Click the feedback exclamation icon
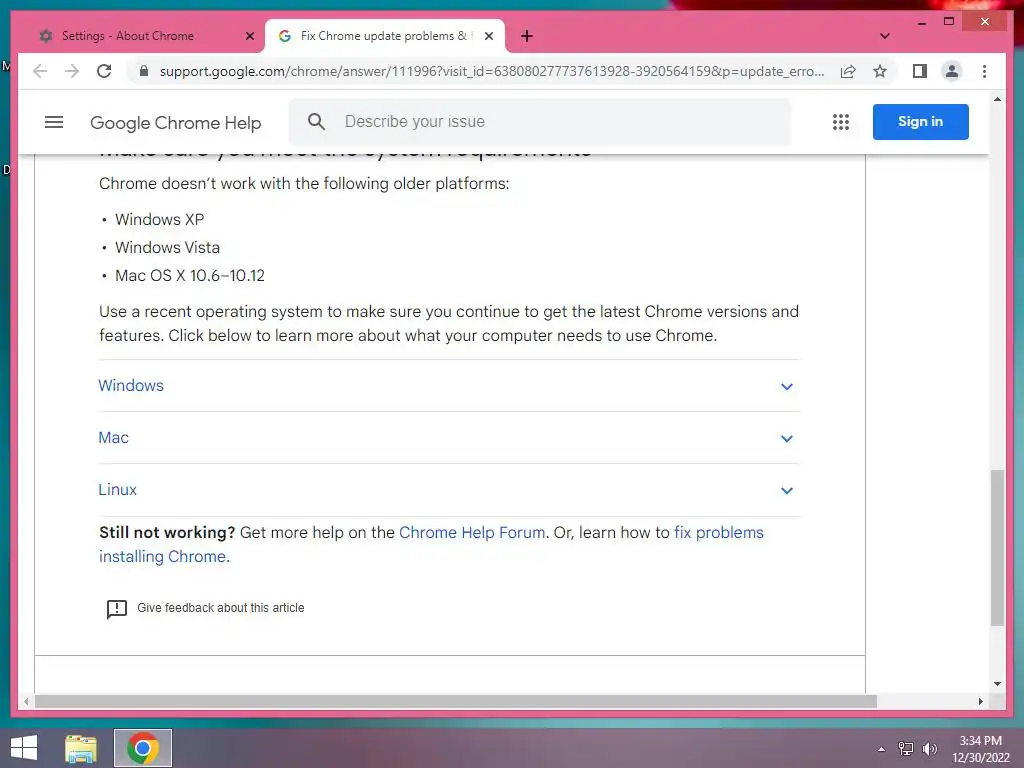This screenshot has width=1024, height=768. click(x=117, y=609)
